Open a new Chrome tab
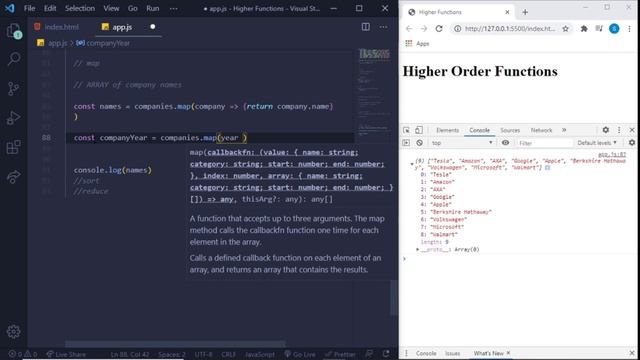The height and width of the screenshot is (360, 640). click(x=525, y=12)
